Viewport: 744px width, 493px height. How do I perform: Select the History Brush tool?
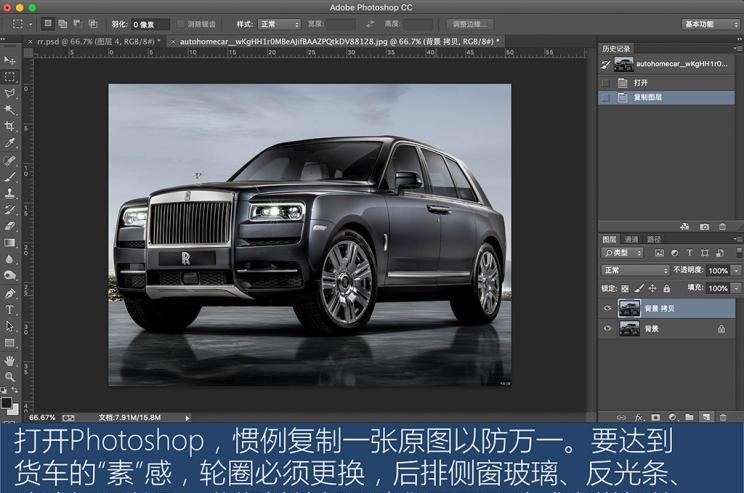9,210
